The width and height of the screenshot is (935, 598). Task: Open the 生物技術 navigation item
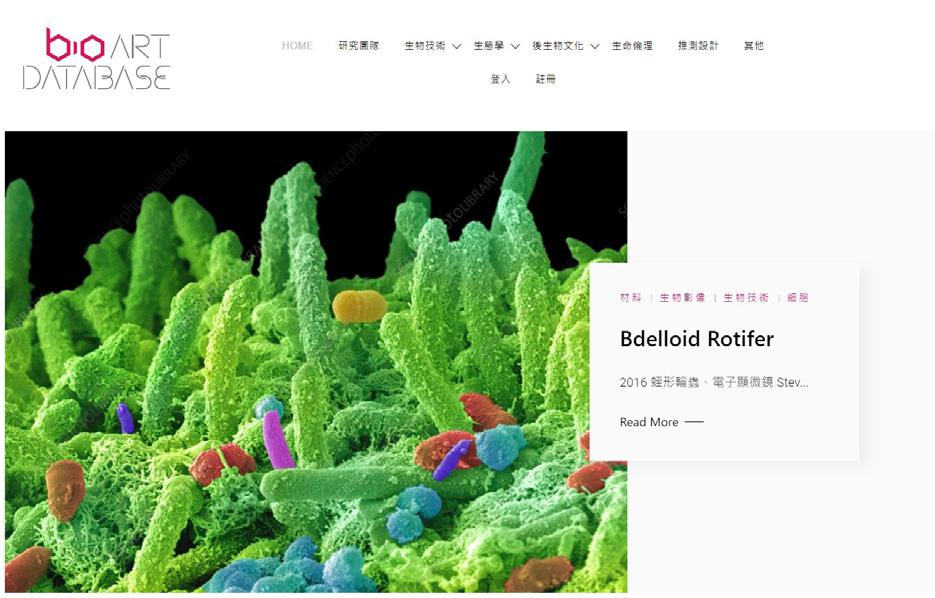pos(425,46)
